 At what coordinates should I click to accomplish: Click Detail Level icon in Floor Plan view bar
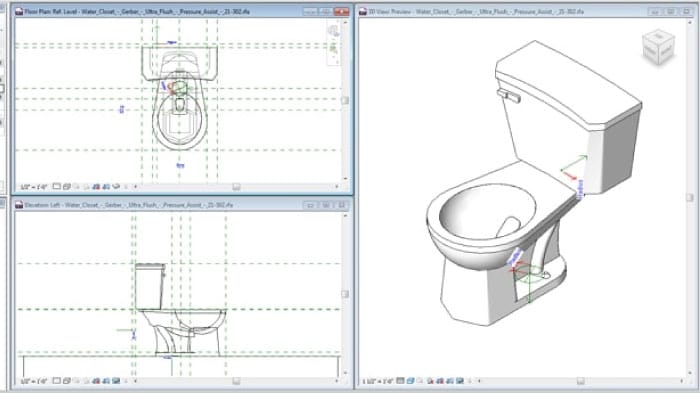coord(57,186)
